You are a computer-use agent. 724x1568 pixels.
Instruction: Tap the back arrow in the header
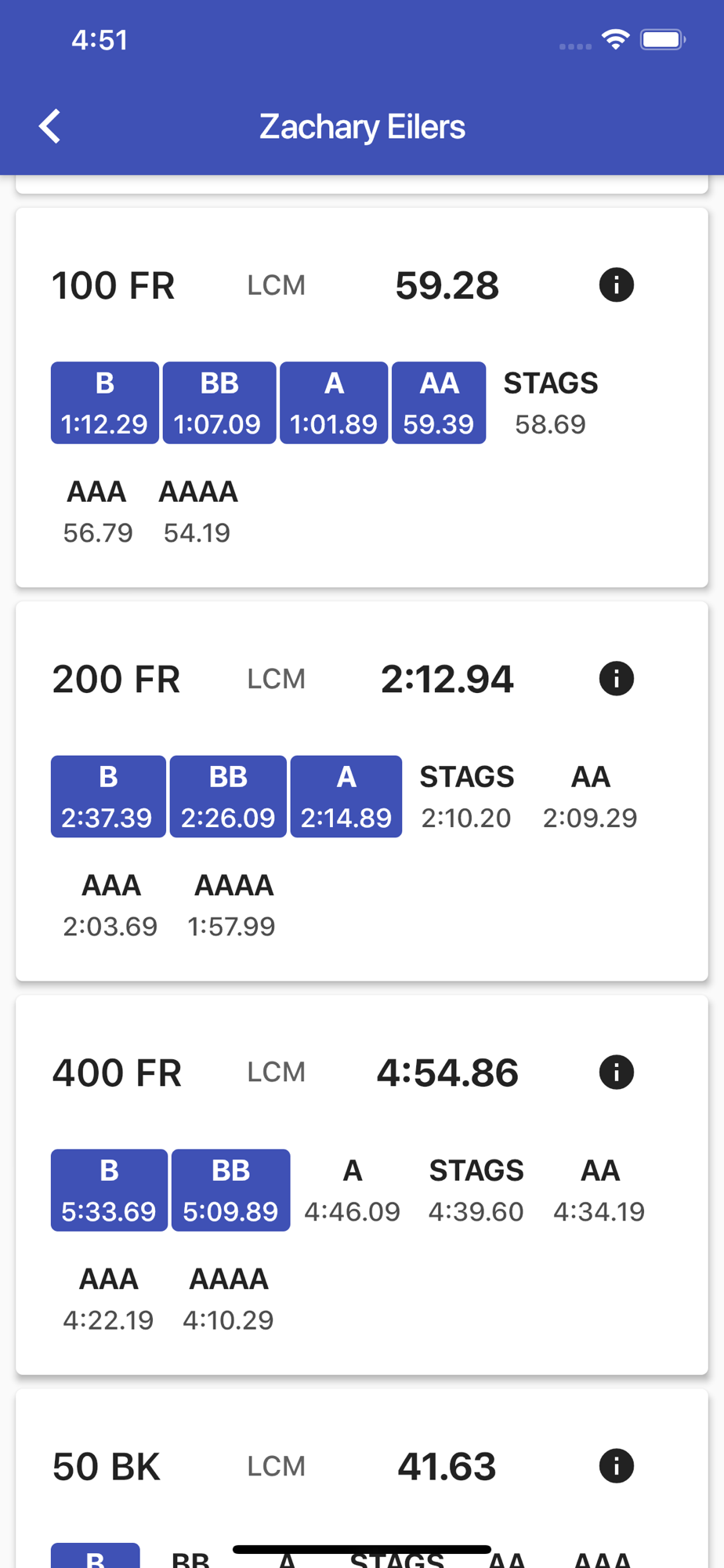(x=49, y=126)
